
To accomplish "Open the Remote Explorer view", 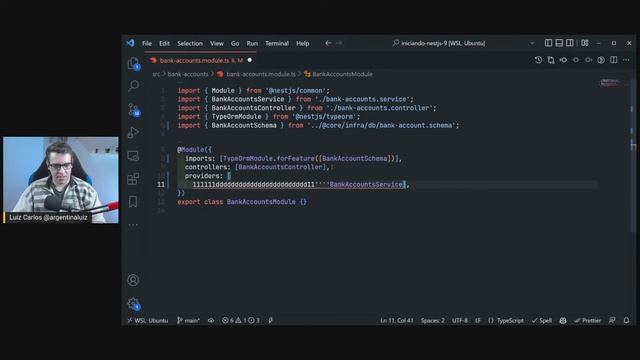I will click(x=133, y=156).
